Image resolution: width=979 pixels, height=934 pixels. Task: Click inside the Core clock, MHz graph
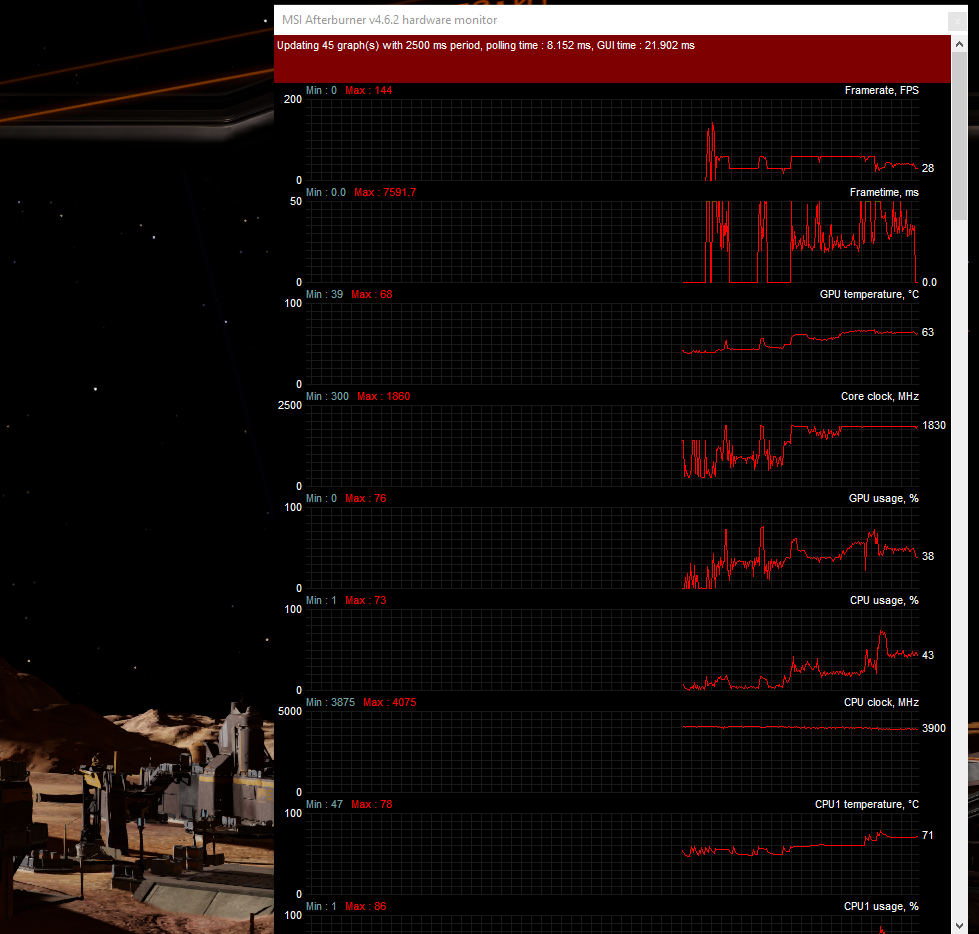coord(612,446)
